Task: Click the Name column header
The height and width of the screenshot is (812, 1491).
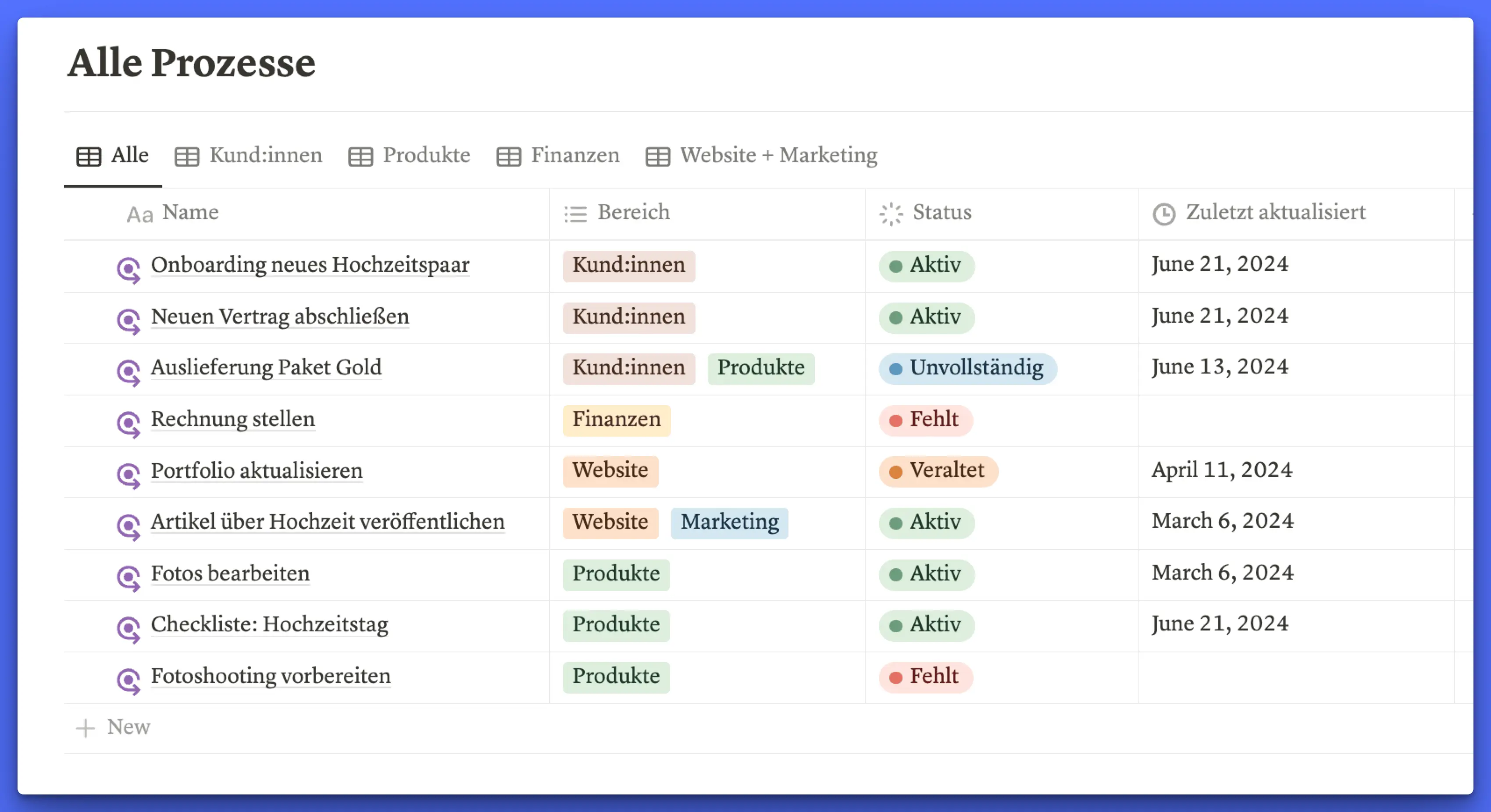Action: click(190, 212)
